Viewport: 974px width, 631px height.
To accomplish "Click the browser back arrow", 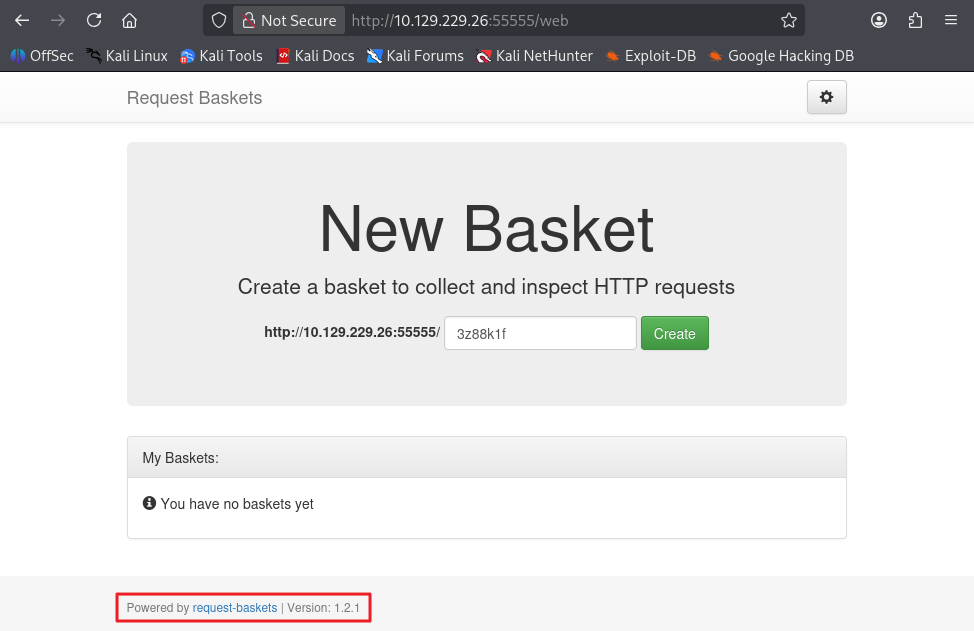I will pos(22,20).
